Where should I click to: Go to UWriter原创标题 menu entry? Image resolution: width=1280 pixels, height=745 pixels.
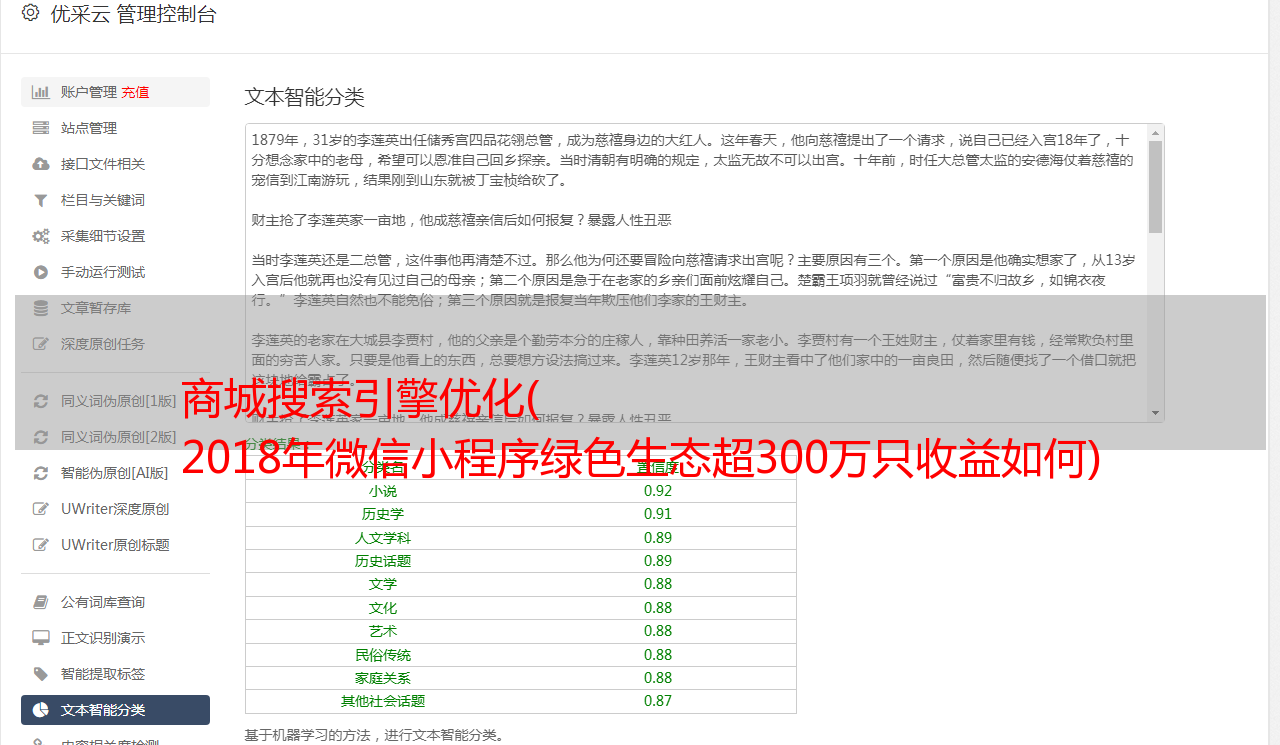(115, 545)
